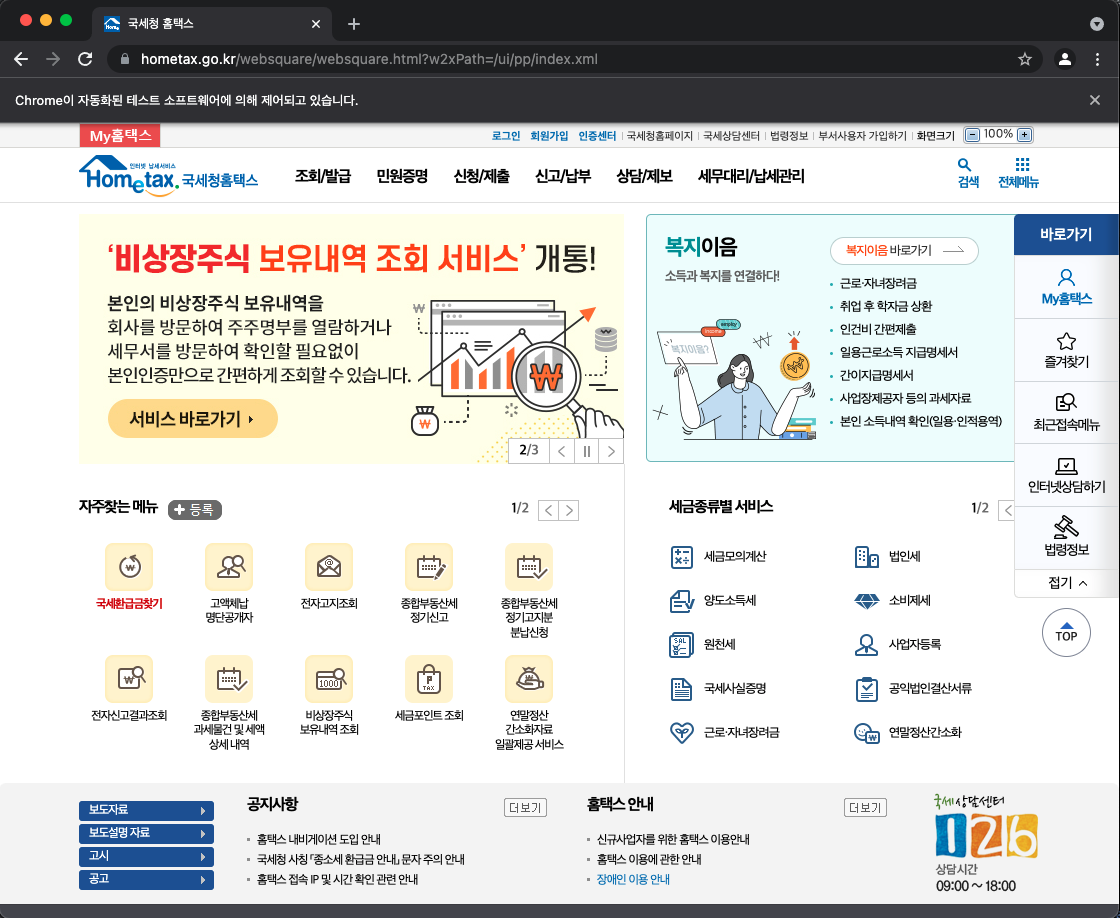Open 종합부동산세 과세물건 및 세액 상세내역 icon
This screenshot has width=1120, height=918.
pyautogui.click(x=229, y=679)
